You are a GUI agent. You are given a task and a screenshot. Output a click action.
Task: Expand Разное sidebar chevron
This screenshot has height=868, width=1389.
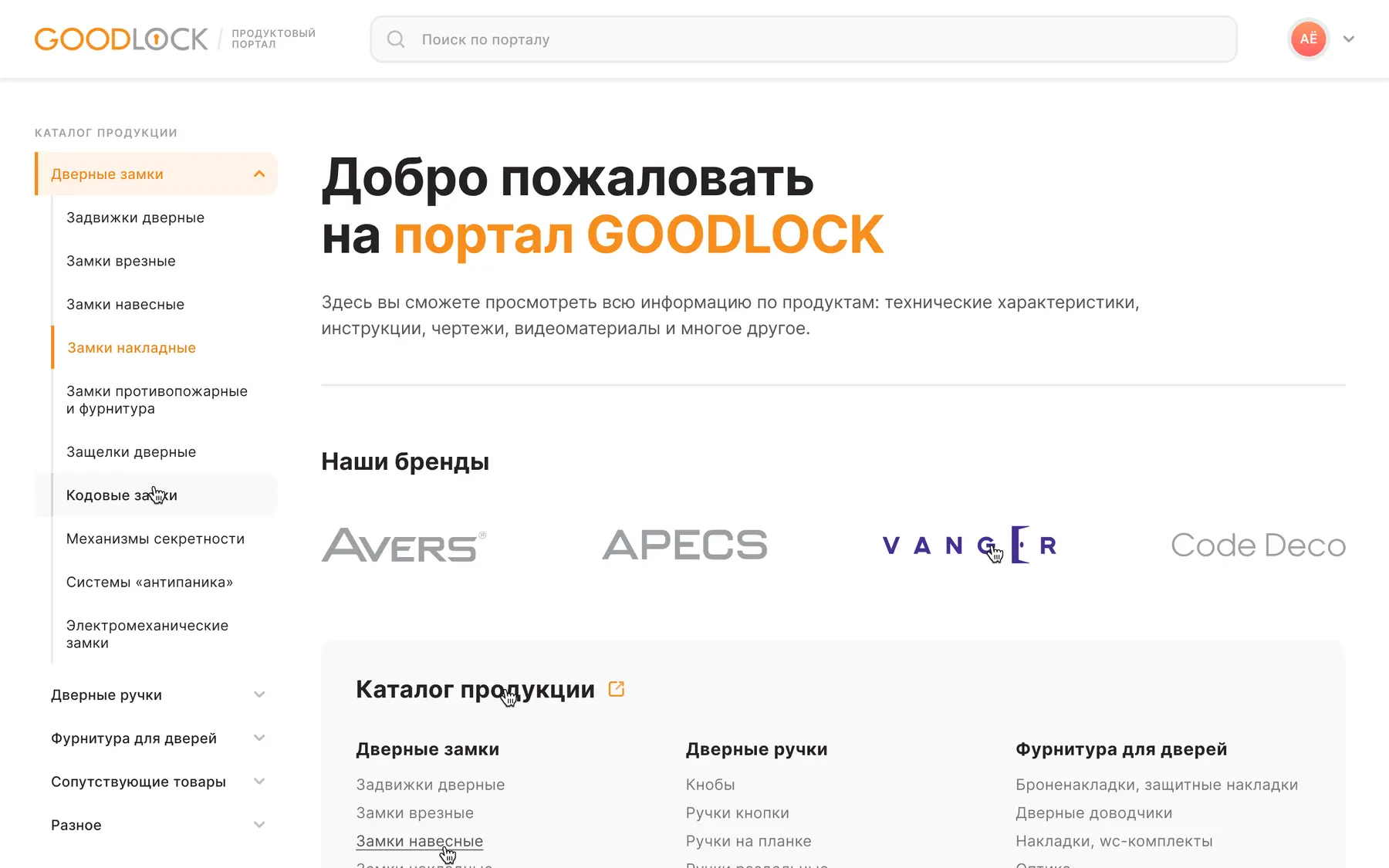tap(259, 825)
